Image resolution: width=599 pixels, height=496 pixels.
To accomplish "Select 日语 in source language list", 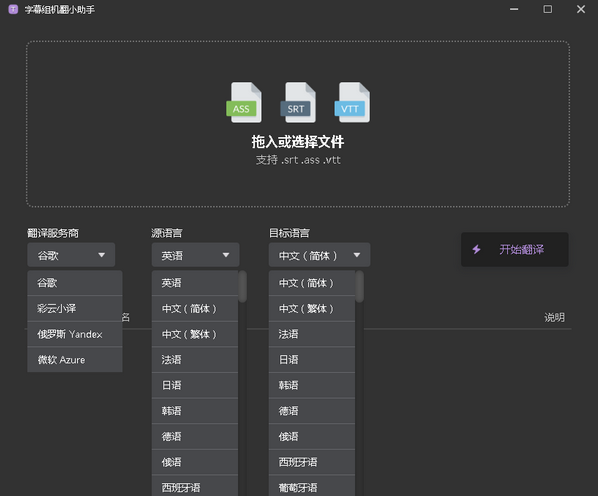I will point(195,385).
